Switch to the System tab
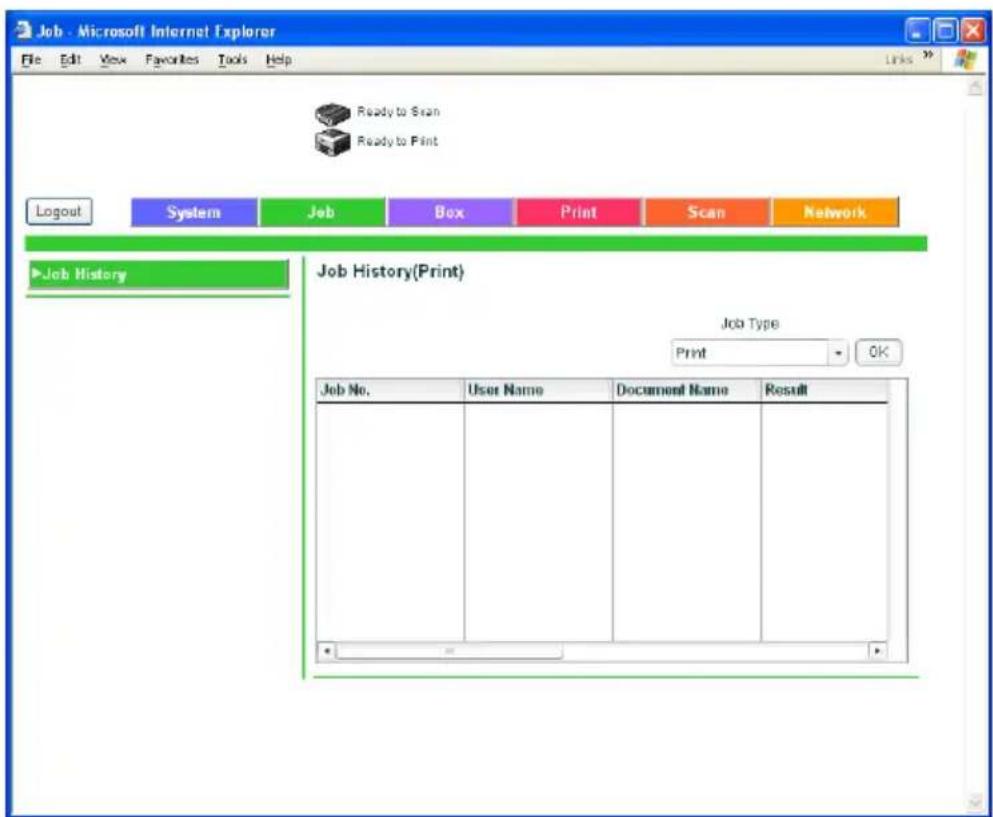The image size is (993, 817). 194,212
